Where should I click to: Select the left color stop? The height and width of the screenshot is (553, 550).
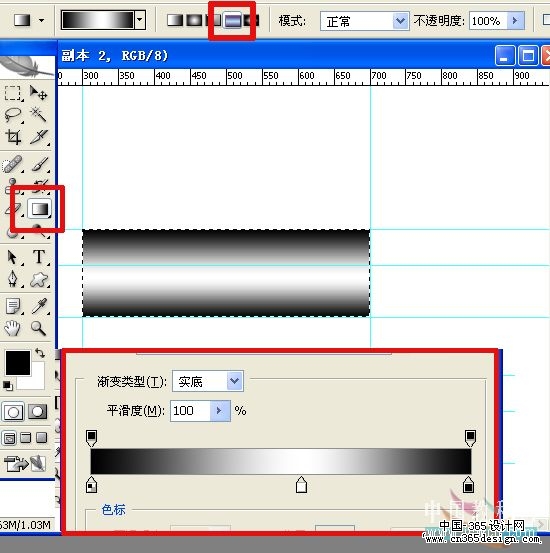(x=91, y=485)
